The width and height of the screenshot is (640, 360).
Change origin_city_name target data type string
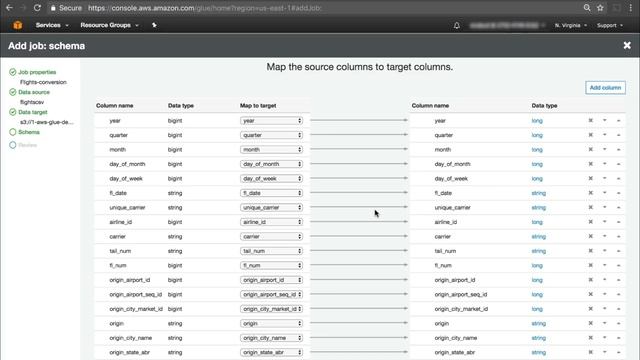(x=538, y=338)
